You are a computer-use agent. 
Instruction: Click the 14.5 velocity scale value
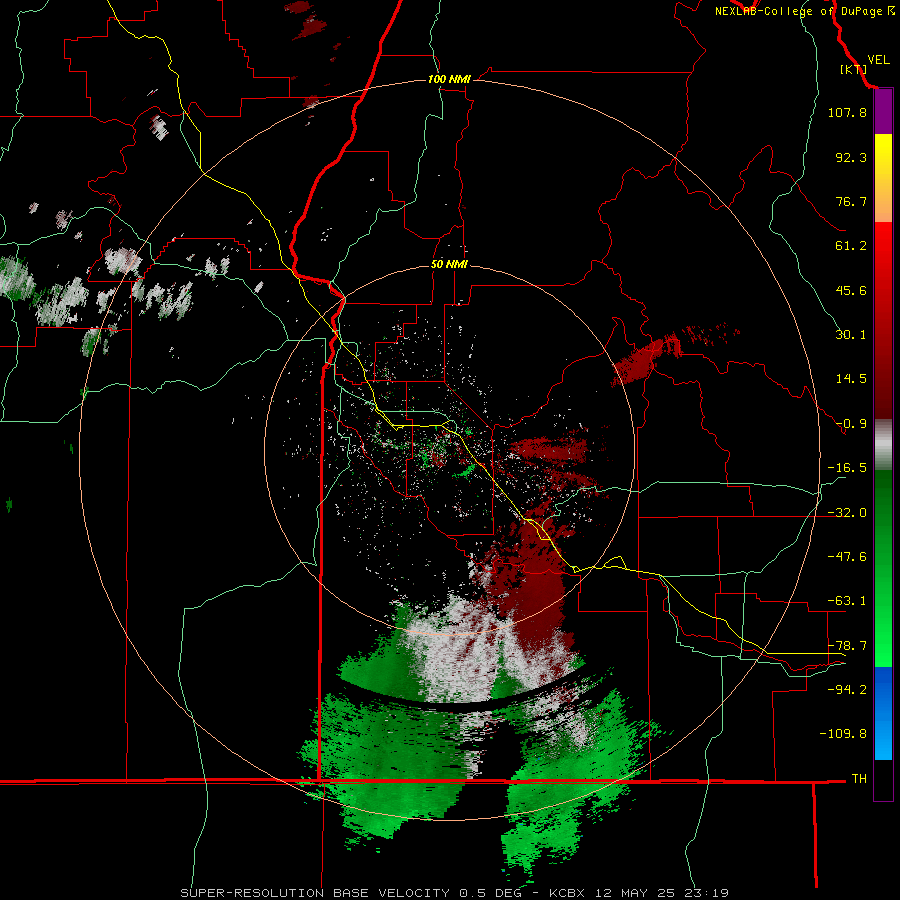click(x=851, y=379)
